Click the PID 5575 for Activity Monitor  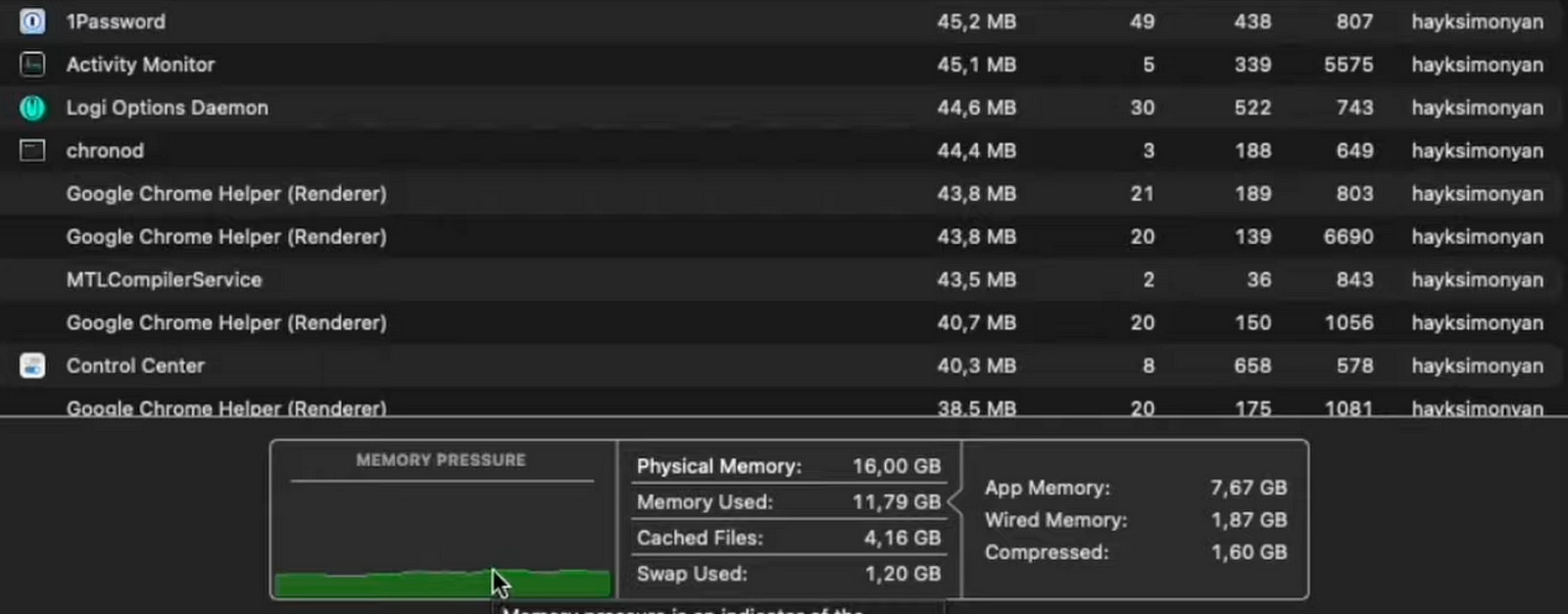(x=1348, y=65)
